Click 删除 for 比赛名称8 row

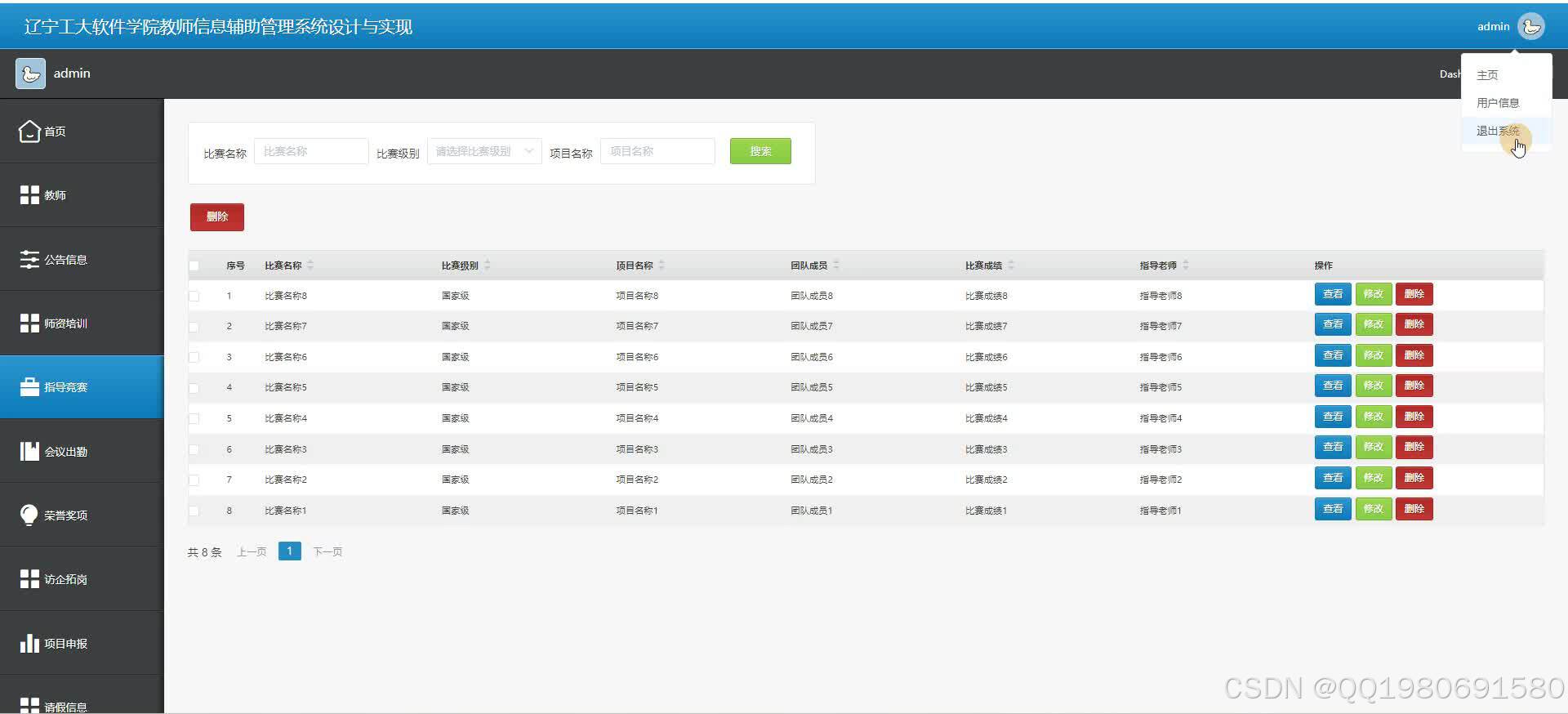click(1414, 294)
